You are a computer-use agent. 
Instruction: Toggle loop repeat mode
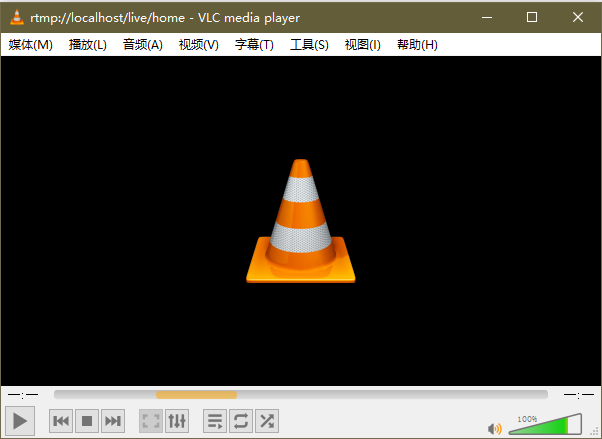[x=241, y=421]
